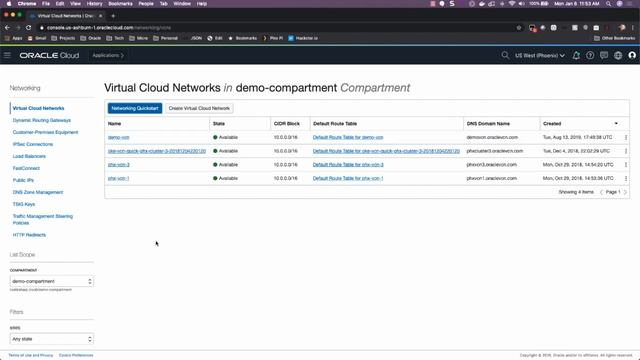The width and height of the screenshot is (640, 360).
Task: Go to TSIG Keys
Action: tap(24, 204)
